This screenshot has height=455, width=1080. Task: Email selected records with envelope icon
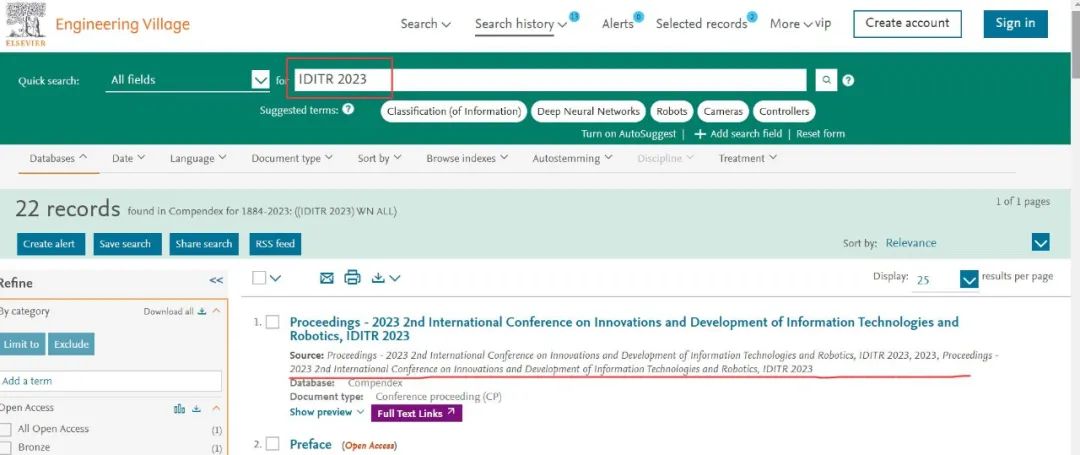327,278
